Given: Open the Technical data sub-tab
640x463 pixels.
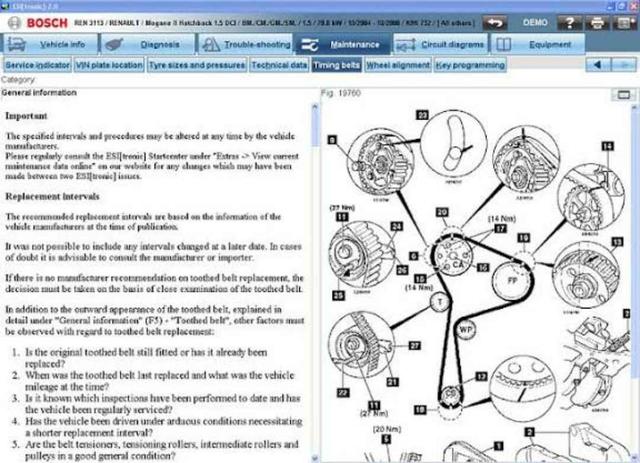Looking at the screenshot, I should coord(279,65).
